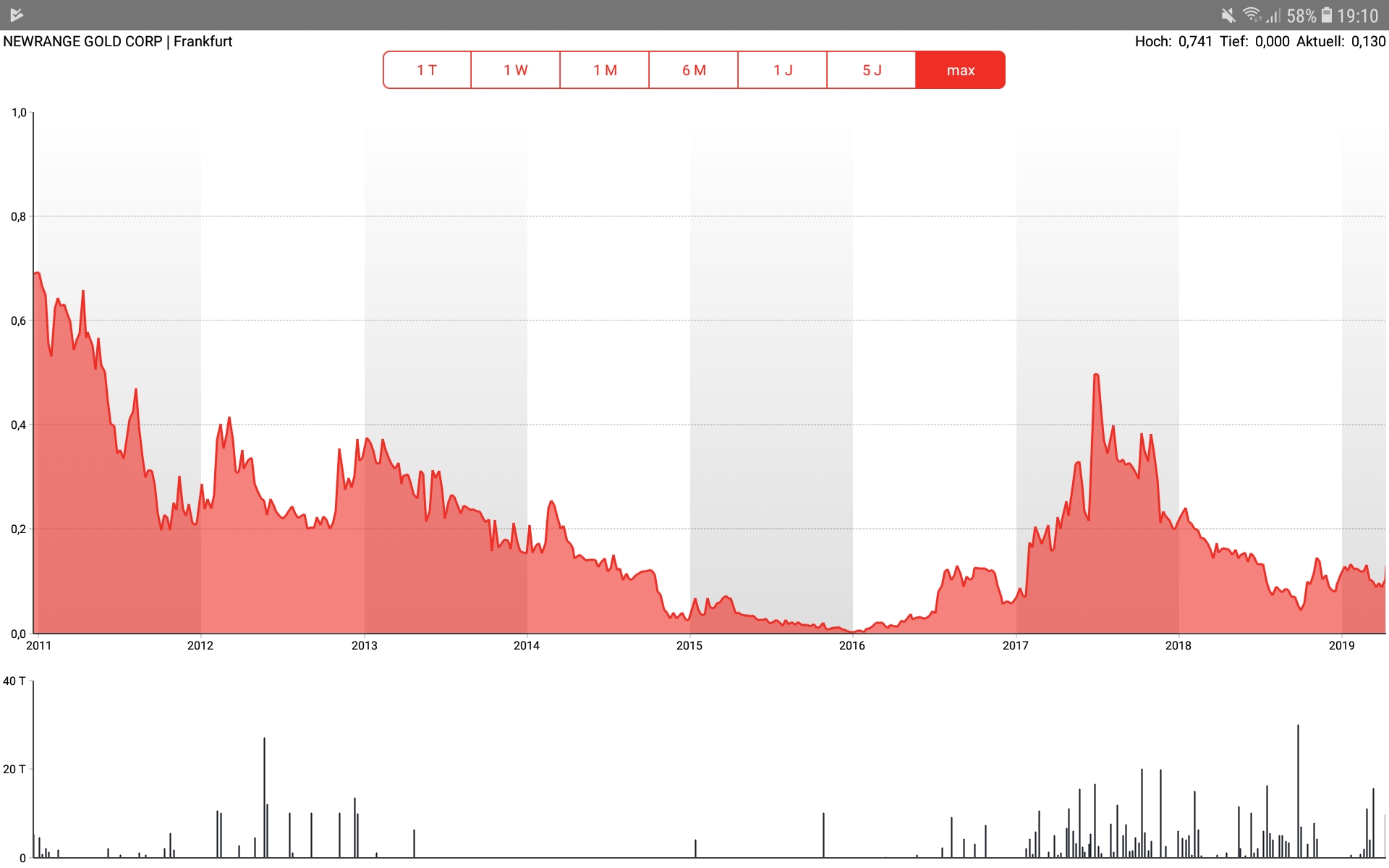Tap the muted sound status icon
The height and width of the screenshot is (868, 1389).
pyautogui.click(x=1228, y=15)
